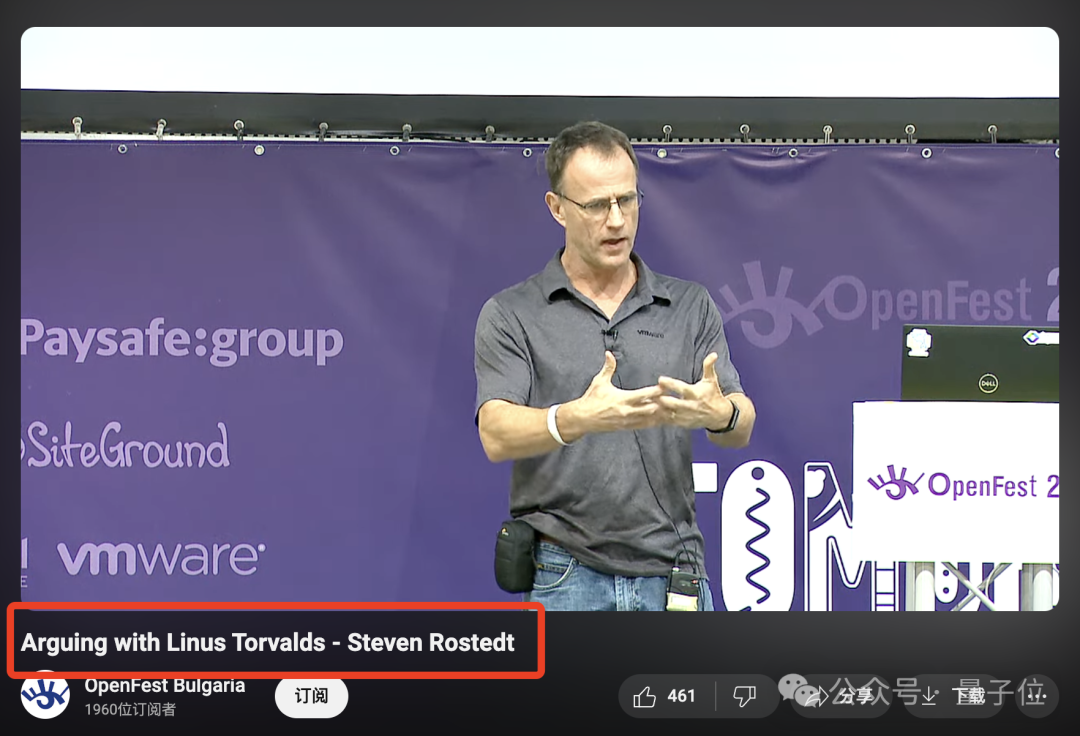Screen dimensions: 1080x736
Task: Subscribe using the 订阅 button
Action: pyautogui.click(x=311, y=695)
